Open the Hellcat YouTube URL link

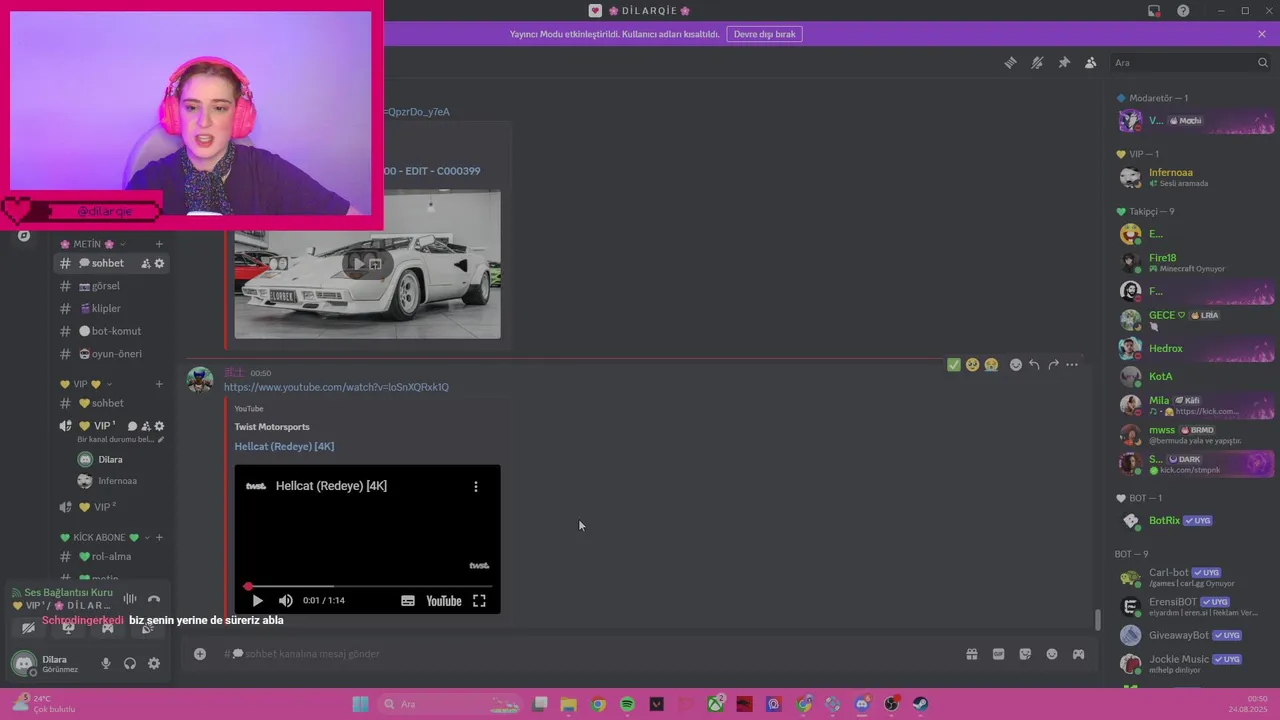(x=336, y=387)
